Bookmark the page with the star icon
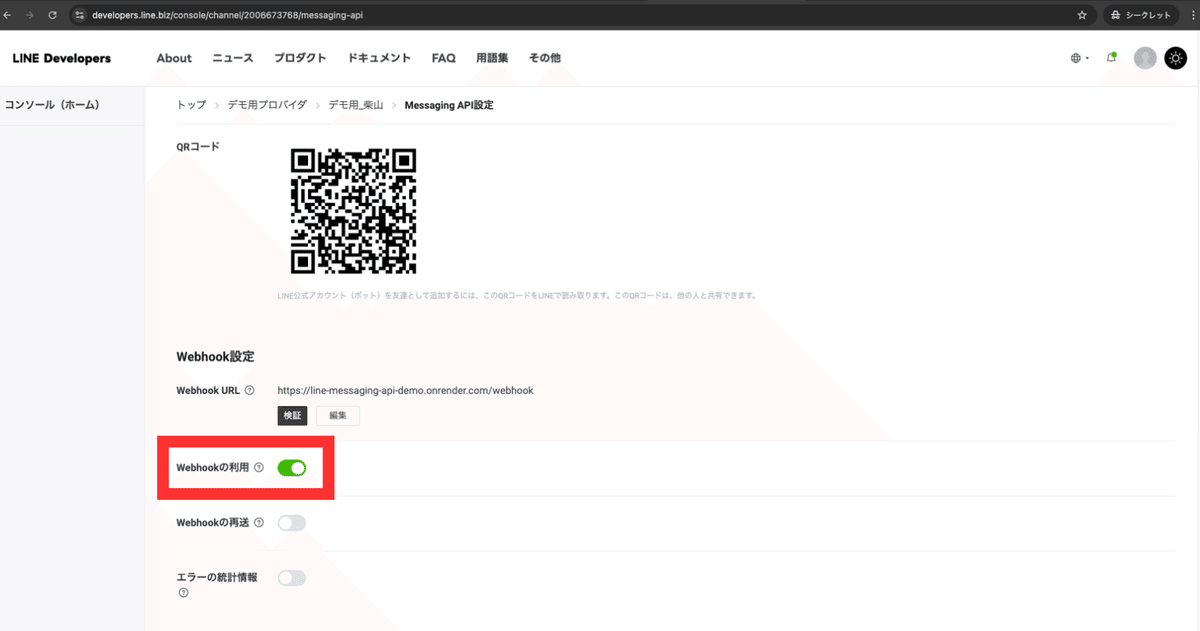 point(1082,15)
